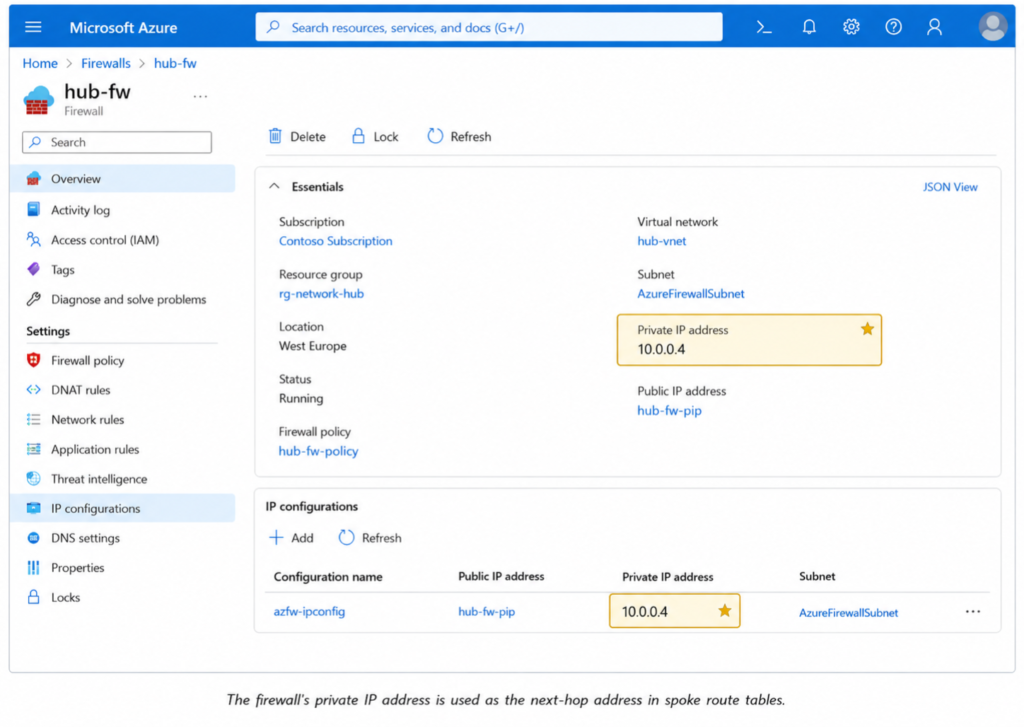Click the Public IP address column header
The width and height of the screenshot is (1024, 727).
(501, 576)
